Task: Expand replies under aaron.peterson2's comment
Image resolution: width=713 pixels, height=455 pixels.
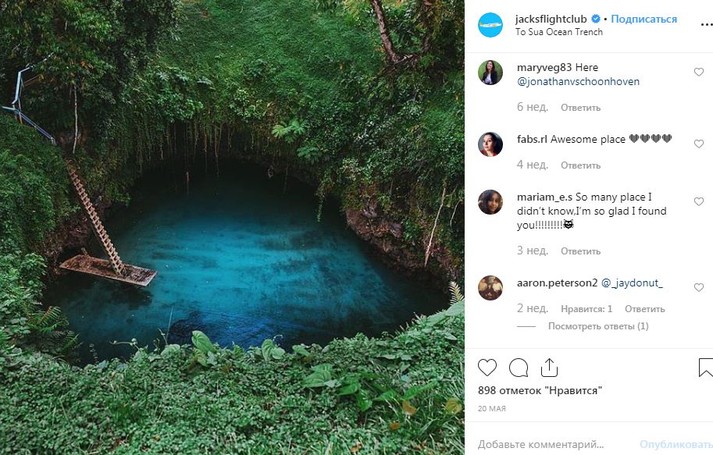Action: (x=598, y=326)
